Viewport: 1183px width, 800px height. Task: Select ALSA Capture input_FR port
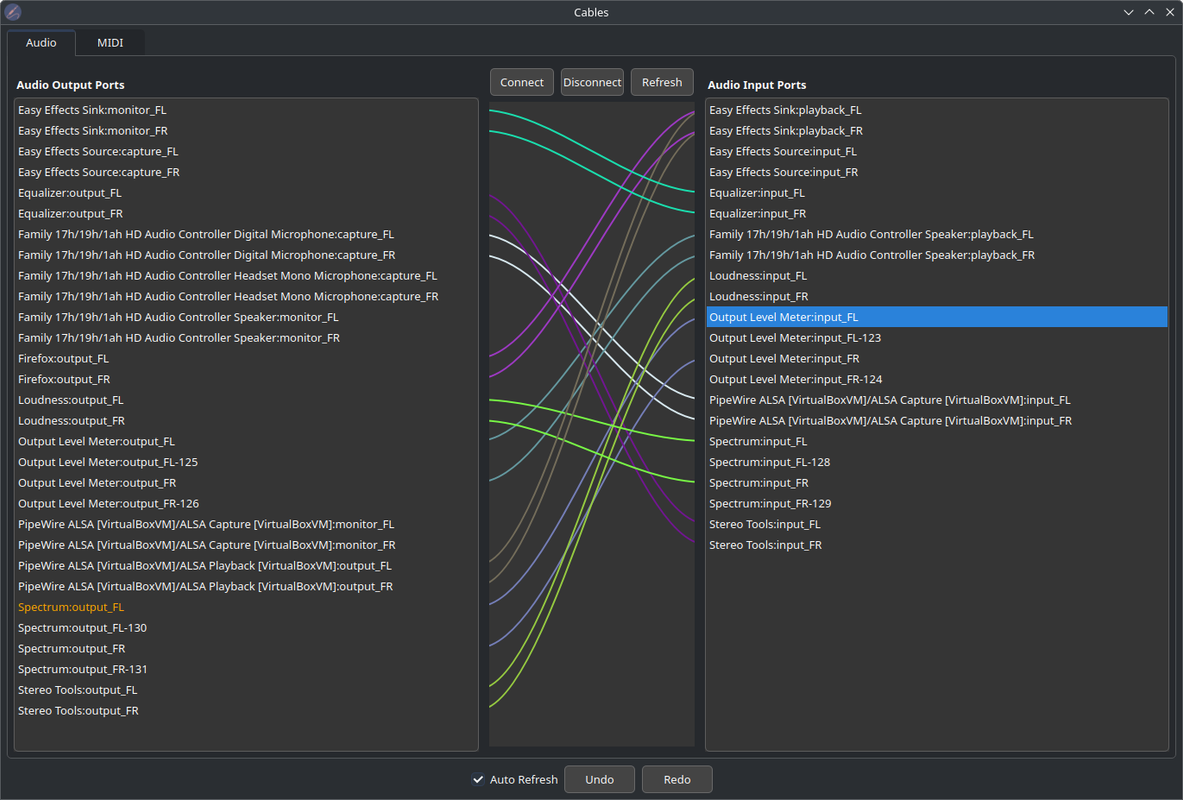point(937,421)
